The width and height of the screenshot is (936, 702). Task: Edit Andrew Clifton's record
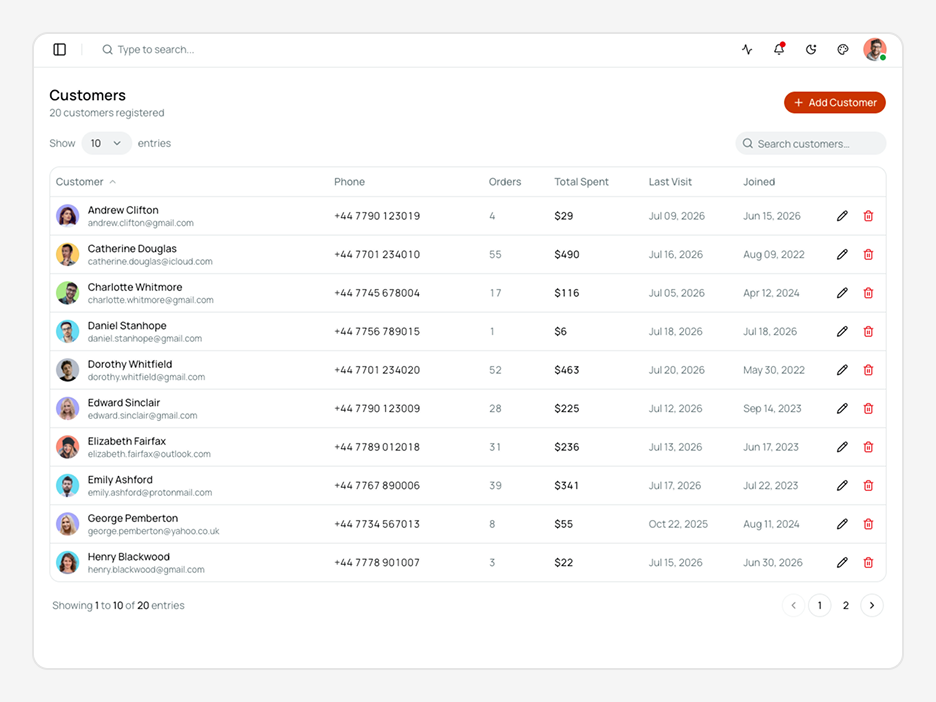[x=842, y=216]
